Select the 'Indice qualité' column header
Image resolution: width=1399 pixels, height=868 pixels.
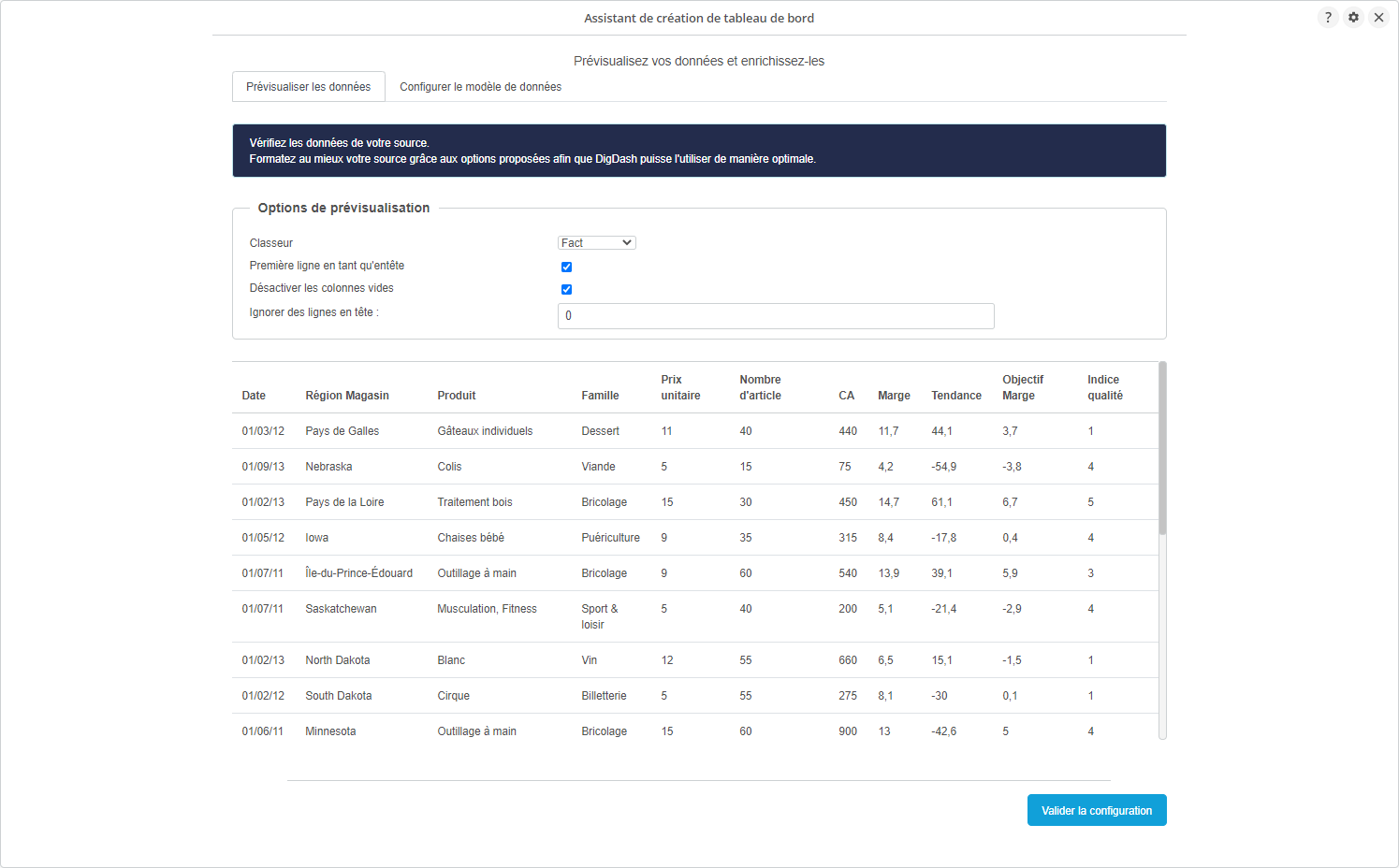point(1104,387)
